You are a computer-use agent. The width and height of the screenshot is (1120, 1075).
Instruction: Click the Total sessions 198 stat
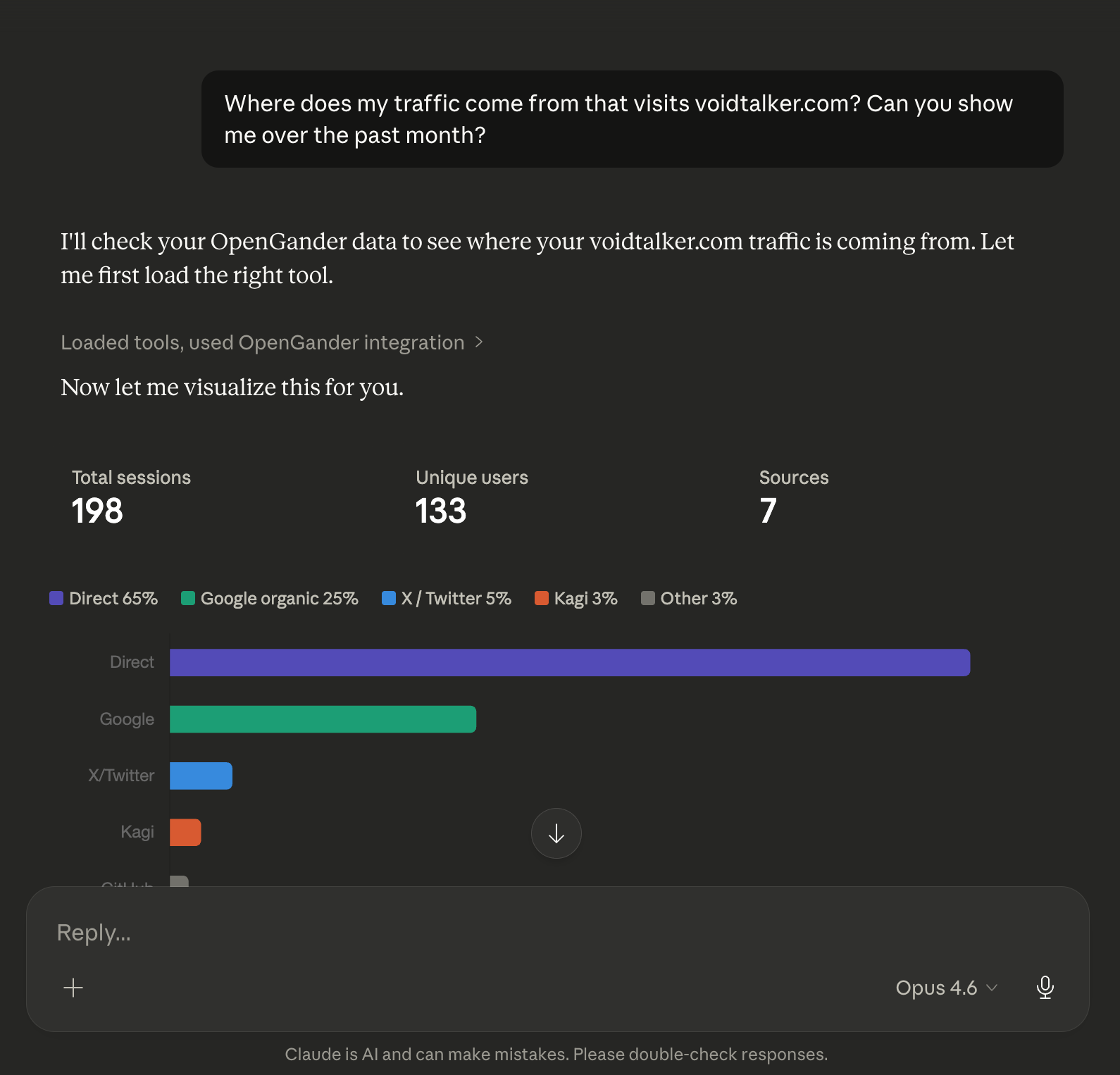(x=131, y=497)
